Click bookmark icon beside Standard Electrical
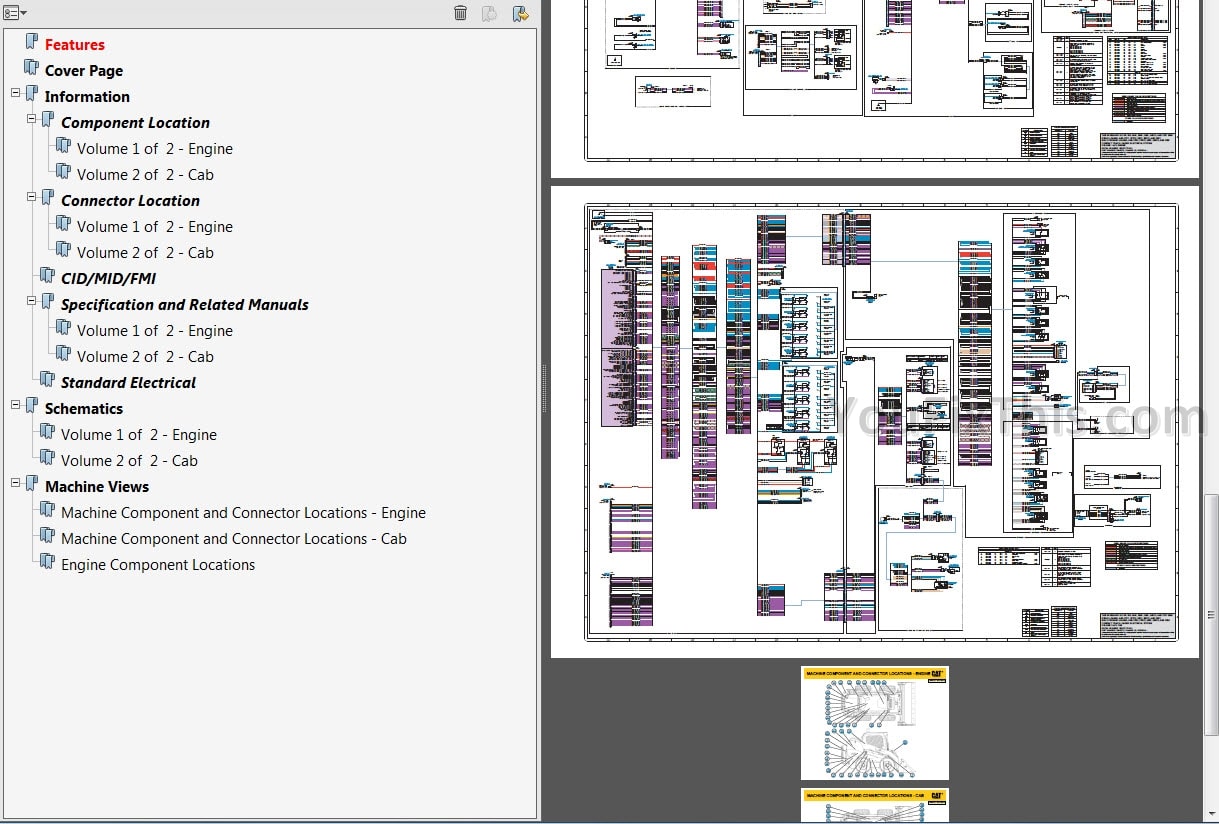 coord(48,381)
